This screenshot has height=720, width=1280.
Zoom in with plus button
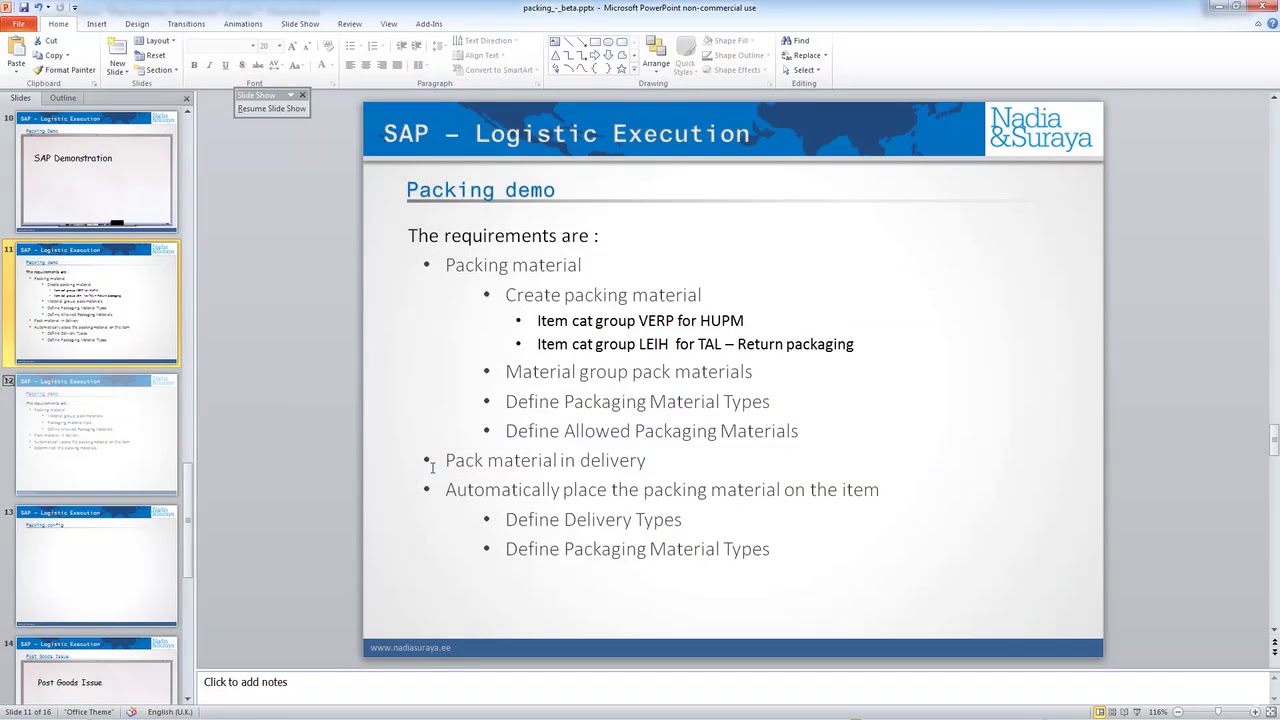[1256, 712]
